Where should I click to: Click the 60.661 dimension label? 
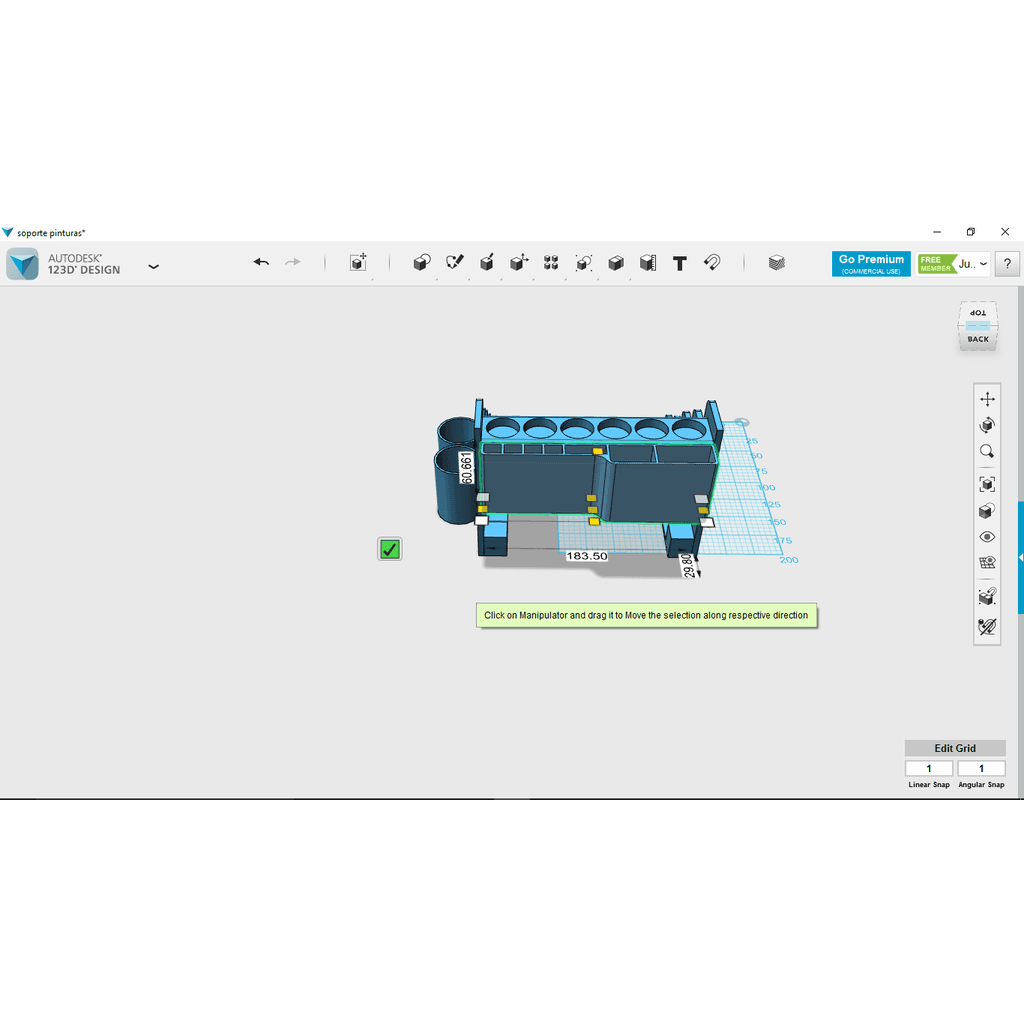pos(466,468)
